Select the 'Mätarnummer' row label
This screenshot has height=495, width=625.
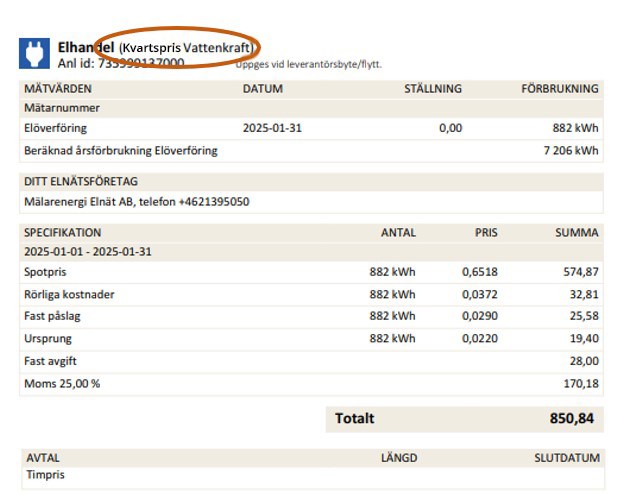[62, 108]
